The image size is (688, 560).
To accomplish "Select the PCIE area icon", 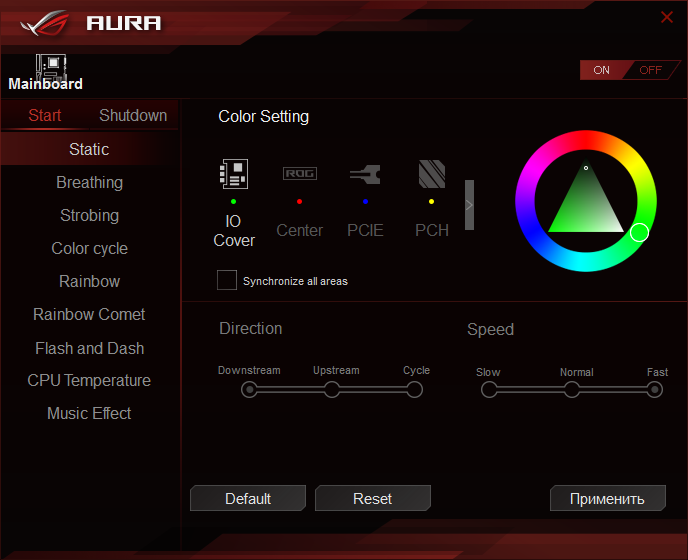I will [x=366, y=174].
